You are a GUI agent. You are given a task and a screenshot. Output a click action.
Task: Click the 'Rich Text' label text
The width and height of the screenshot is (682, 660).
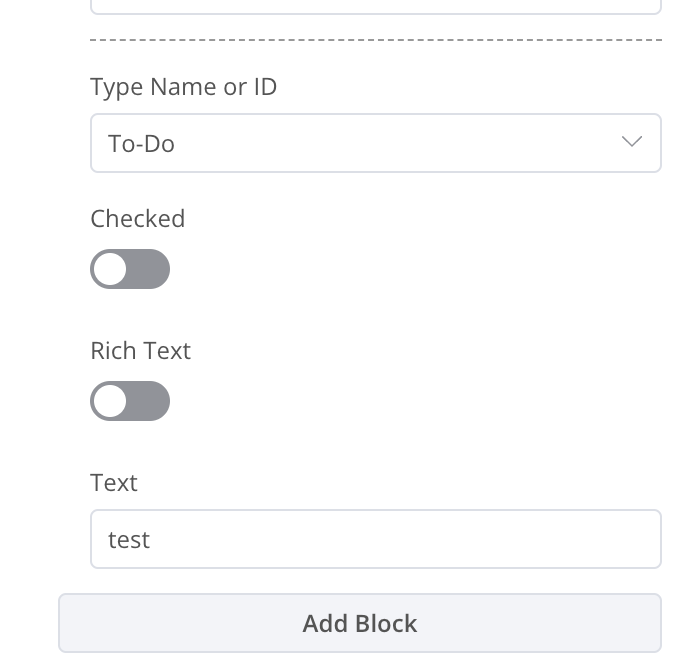tap(140, 351)
